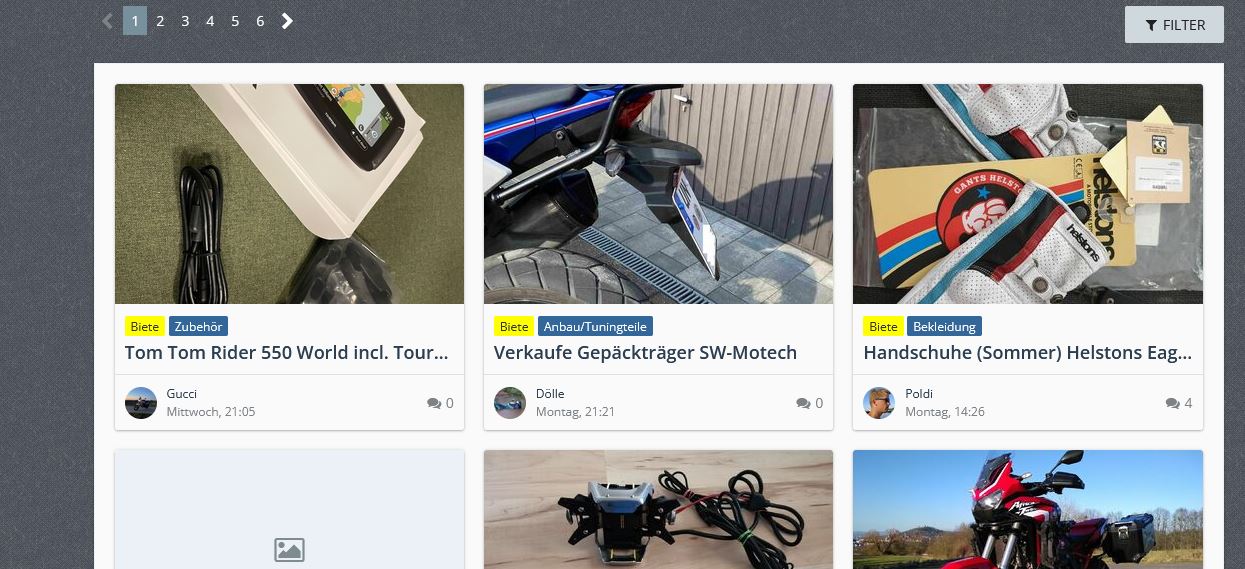The width and height of the screenshot is (1245, 569).
Task: Jump to page 6 in pagination
Action: pyautogui.click(x=260, y=21)
